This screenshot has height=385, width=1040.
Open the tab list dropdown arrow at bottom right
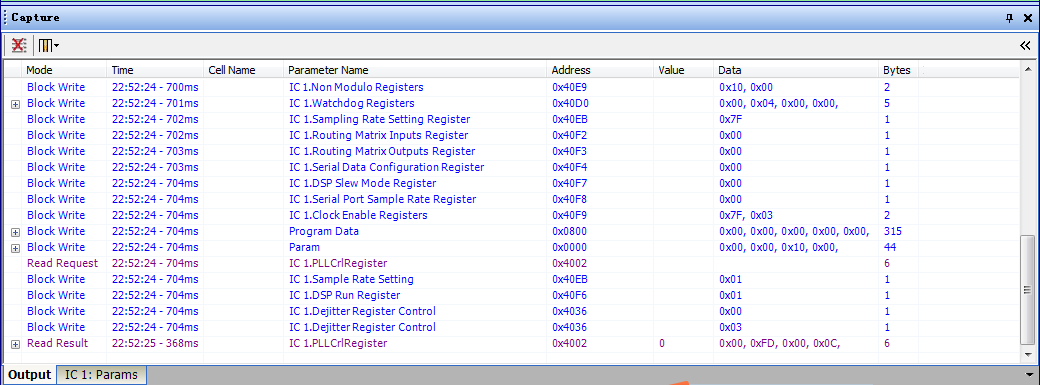1028,374
